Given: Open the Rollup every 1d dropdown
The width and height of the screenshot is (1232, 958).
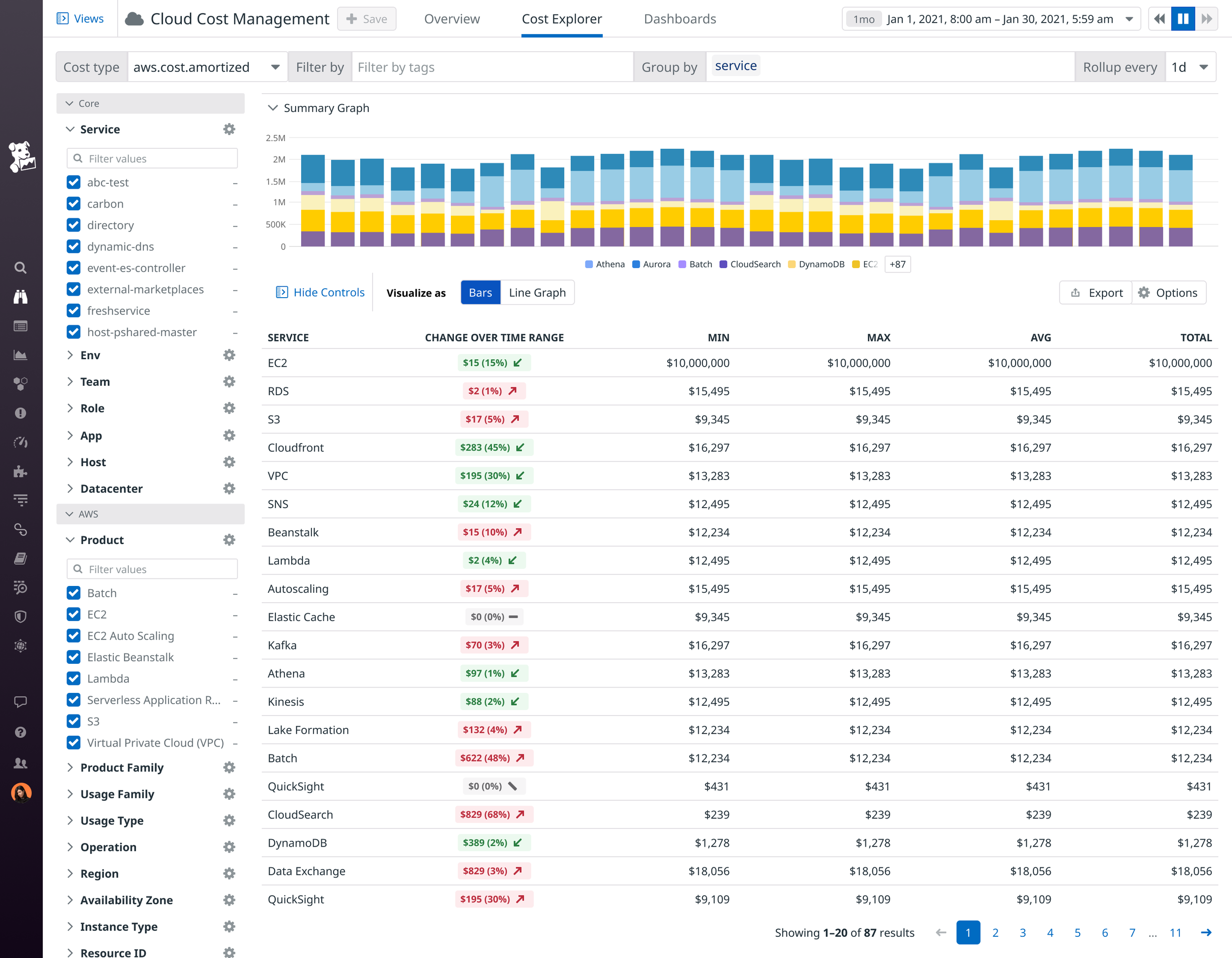Looking at the screenshot, I should (x=1190, y=67).
